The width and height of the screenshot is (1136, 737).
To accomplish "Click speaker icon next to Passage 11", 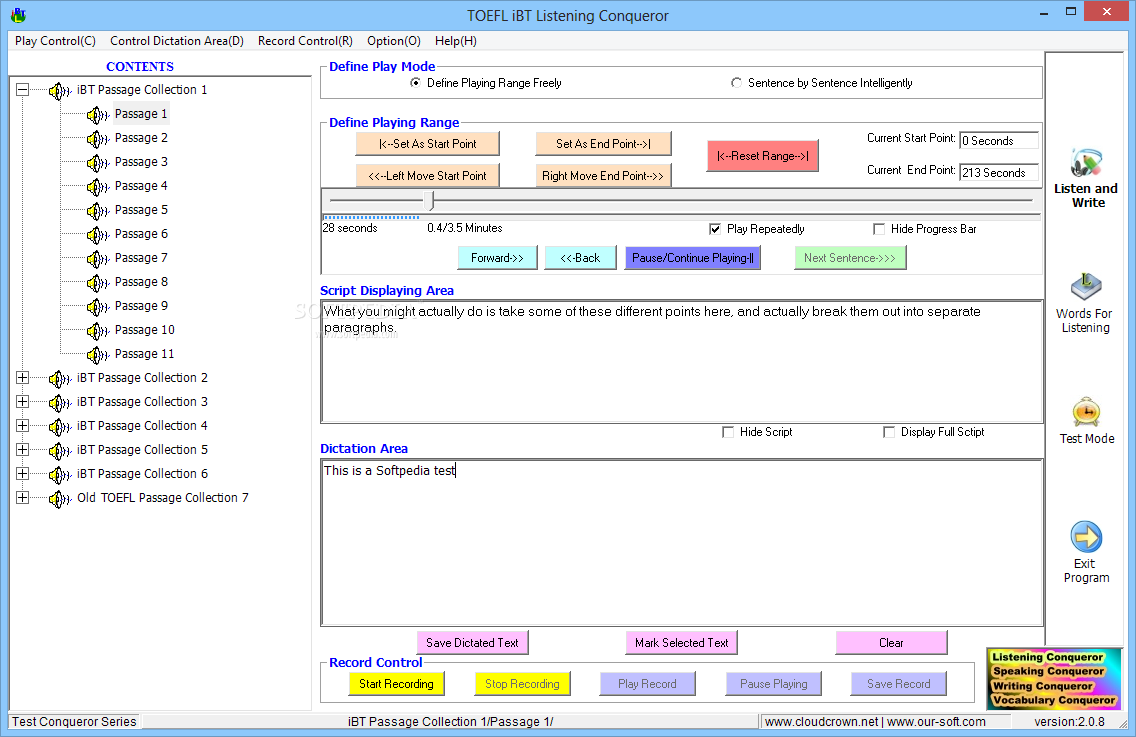I will 97,354.
